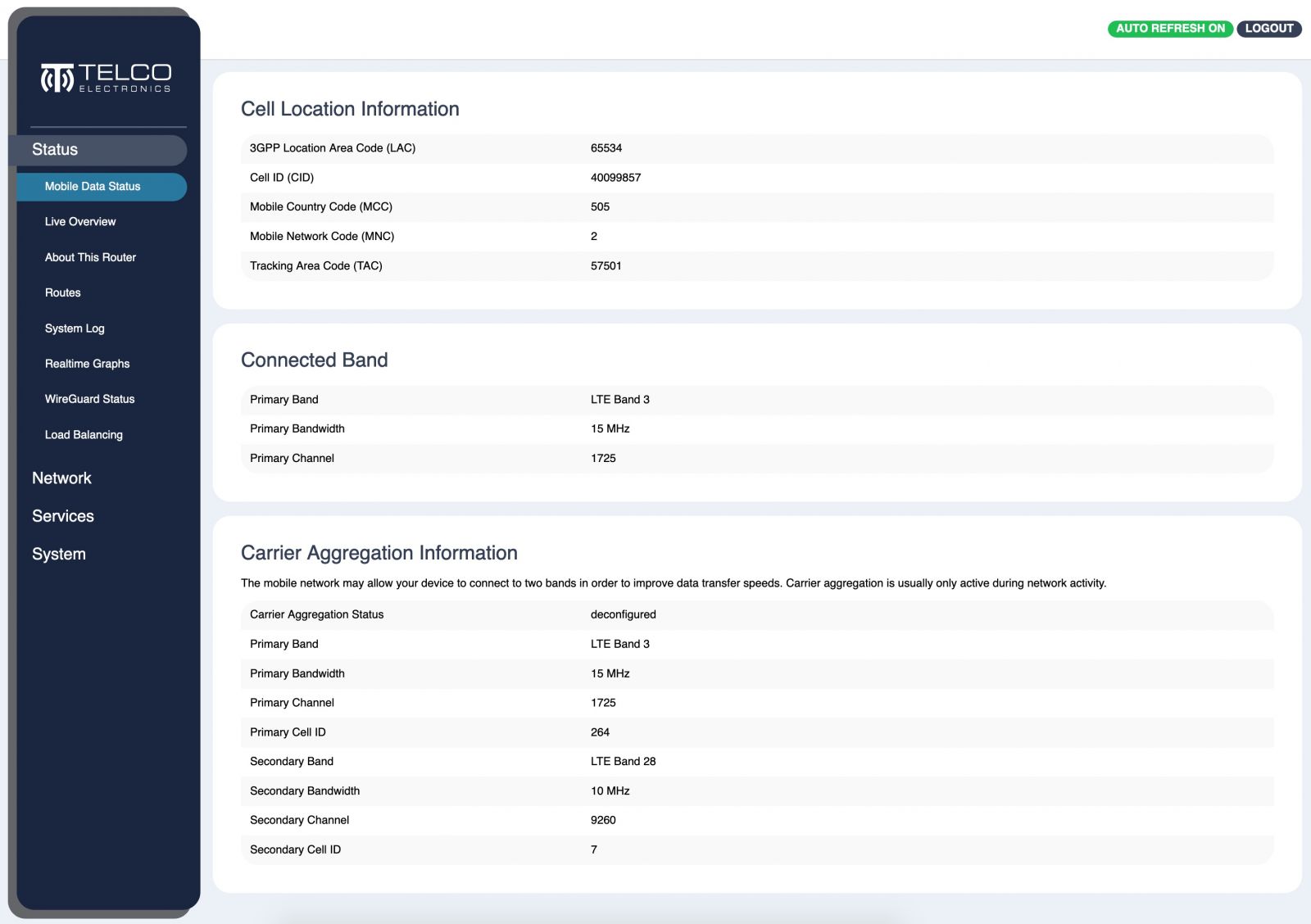Image resolution: width=1311 pixels, height=924 pixels.
Task: Check WireGuard Status in sidebar
Action: (89, 399)
